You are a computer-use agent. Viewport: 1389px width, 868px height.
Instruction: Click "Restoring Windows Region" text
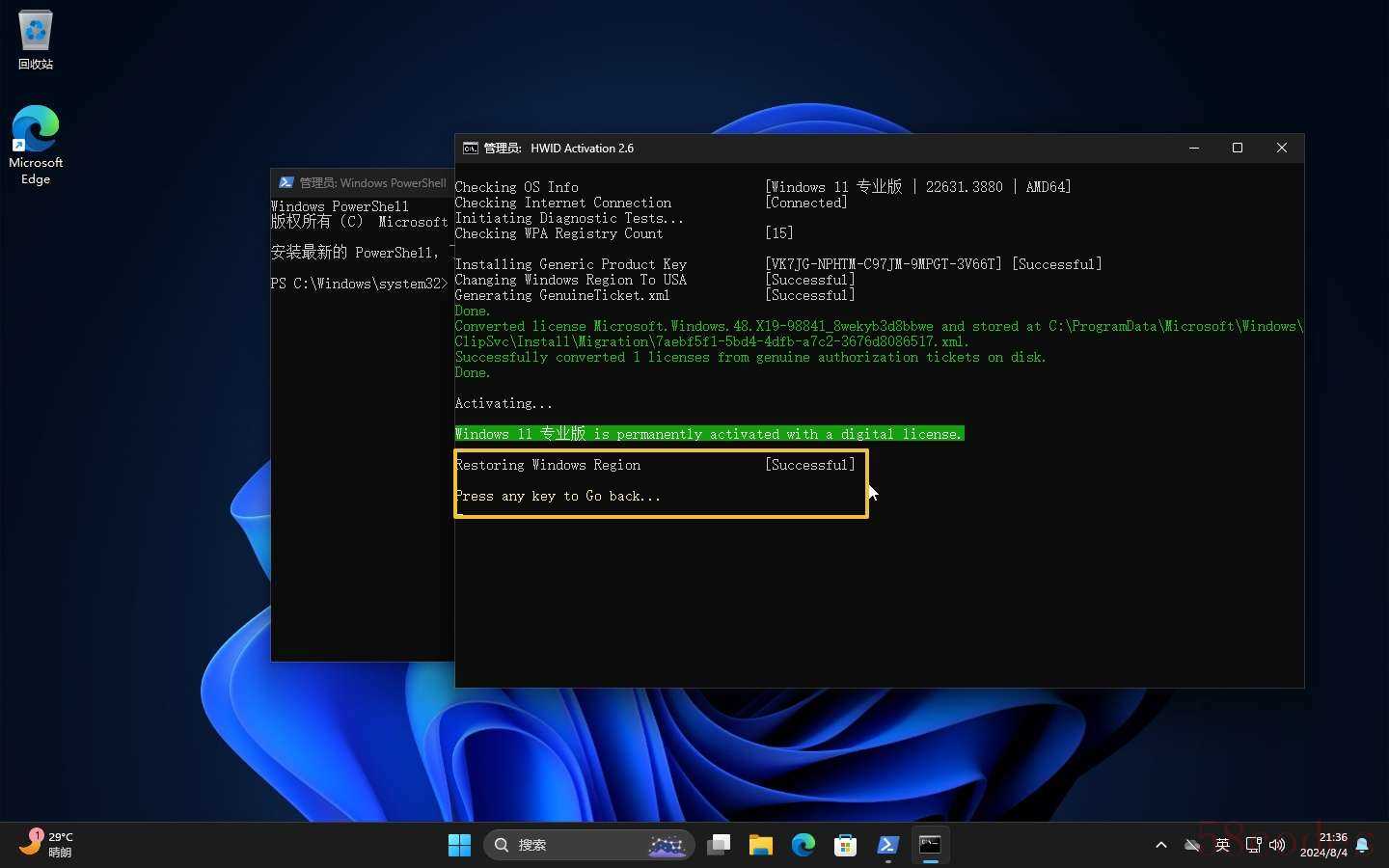[x=548, y=465]
